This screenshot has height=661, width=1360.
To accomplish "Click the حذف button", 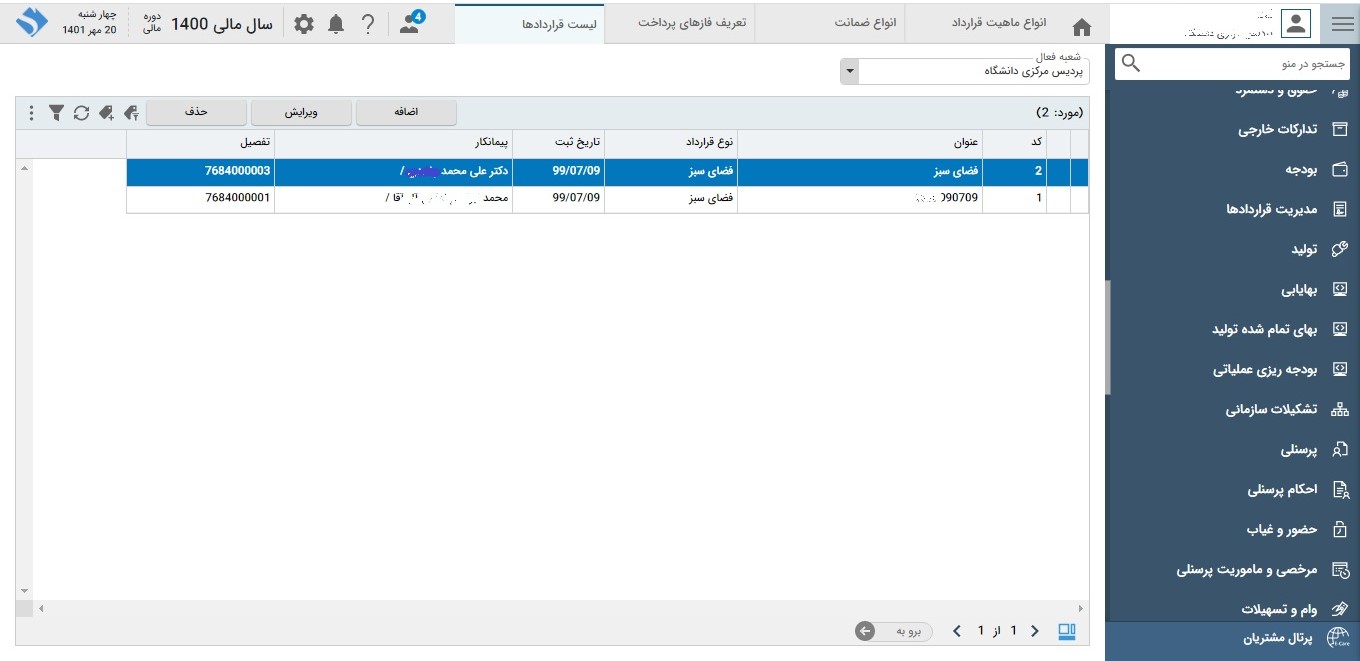I will tap(196, 113).
